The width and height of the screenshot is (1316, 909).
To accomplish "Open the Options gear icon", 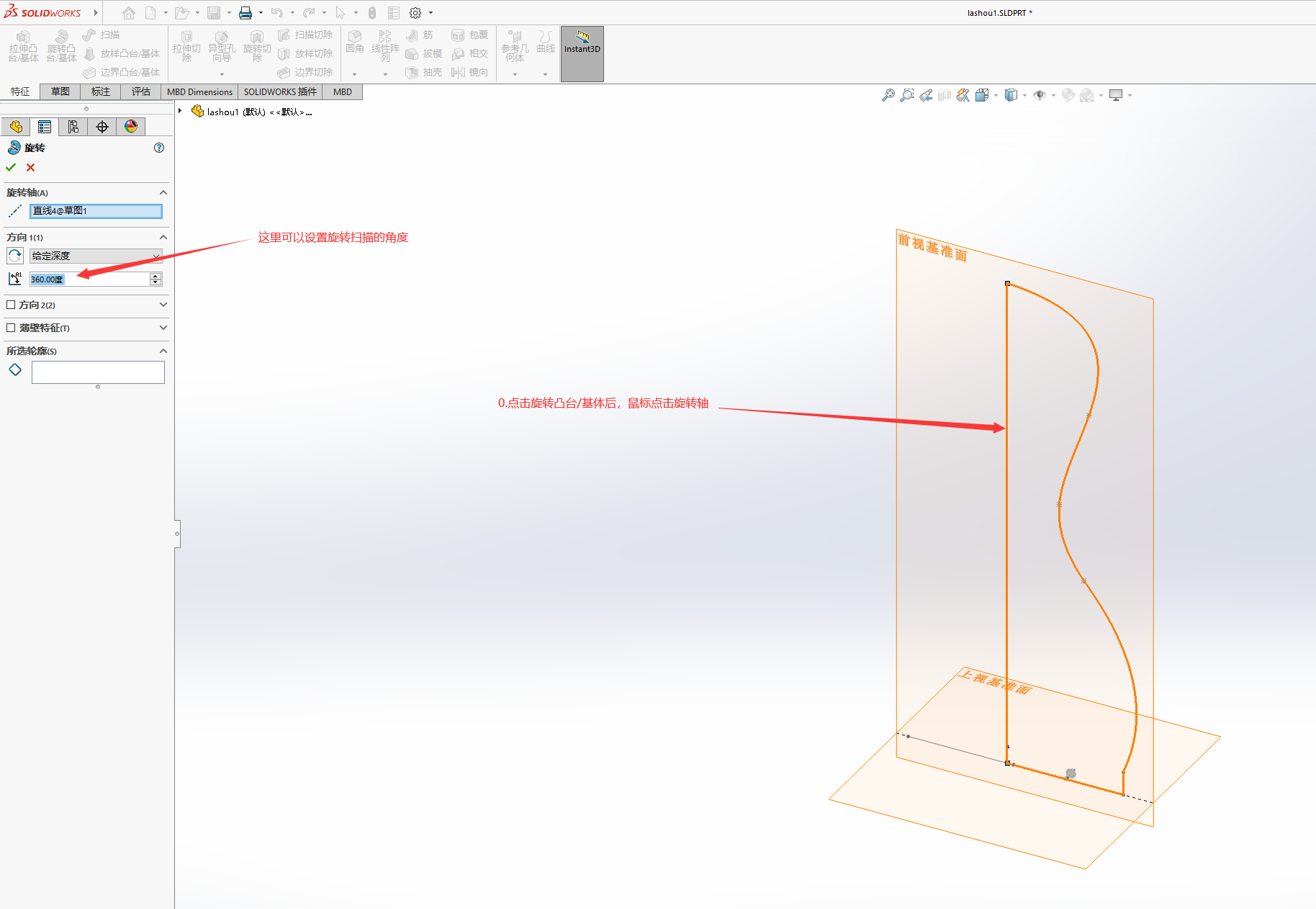I will tap(415, 13).
